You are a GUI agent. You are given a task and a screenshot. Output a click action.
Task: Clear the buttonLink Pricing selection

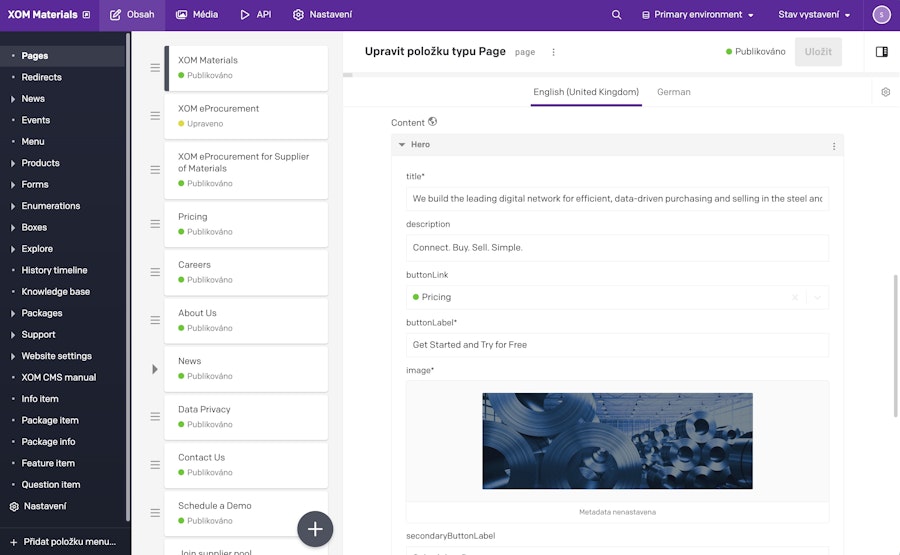795,297
